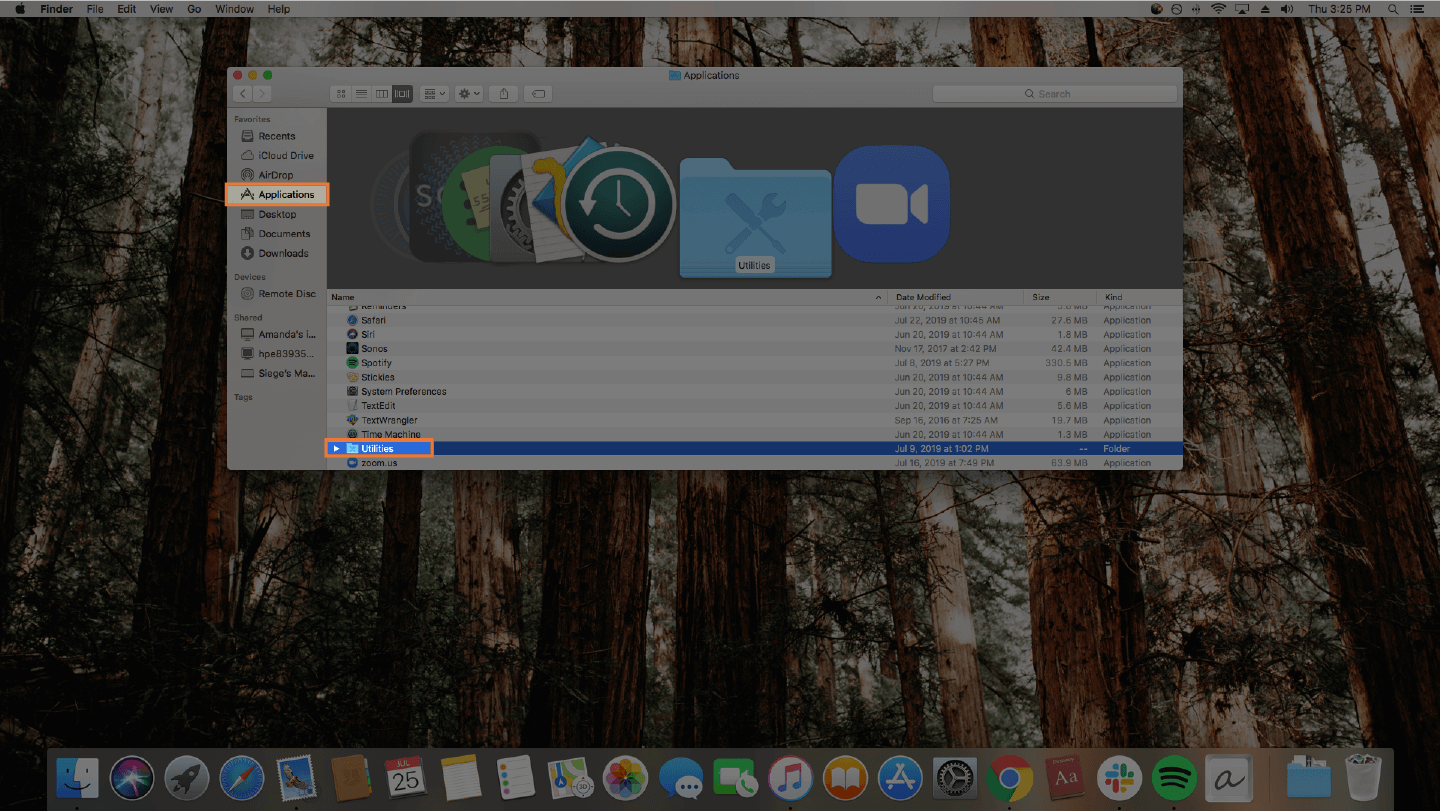Select the gallery view button
This screenshot has height=811, width=1440.
[402, 93]
